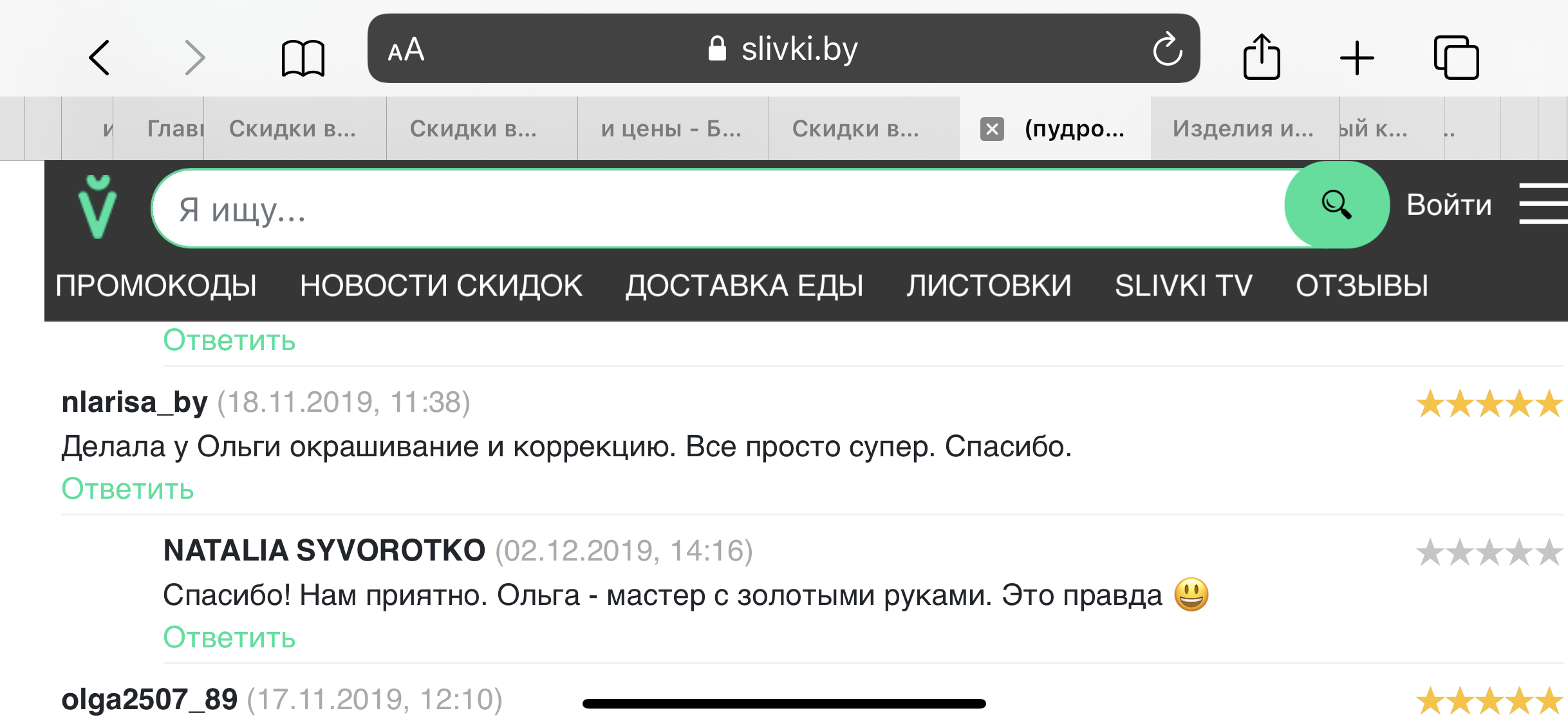
Task: Close the active (пудро... tab
Action: click(x=992, y=129)
